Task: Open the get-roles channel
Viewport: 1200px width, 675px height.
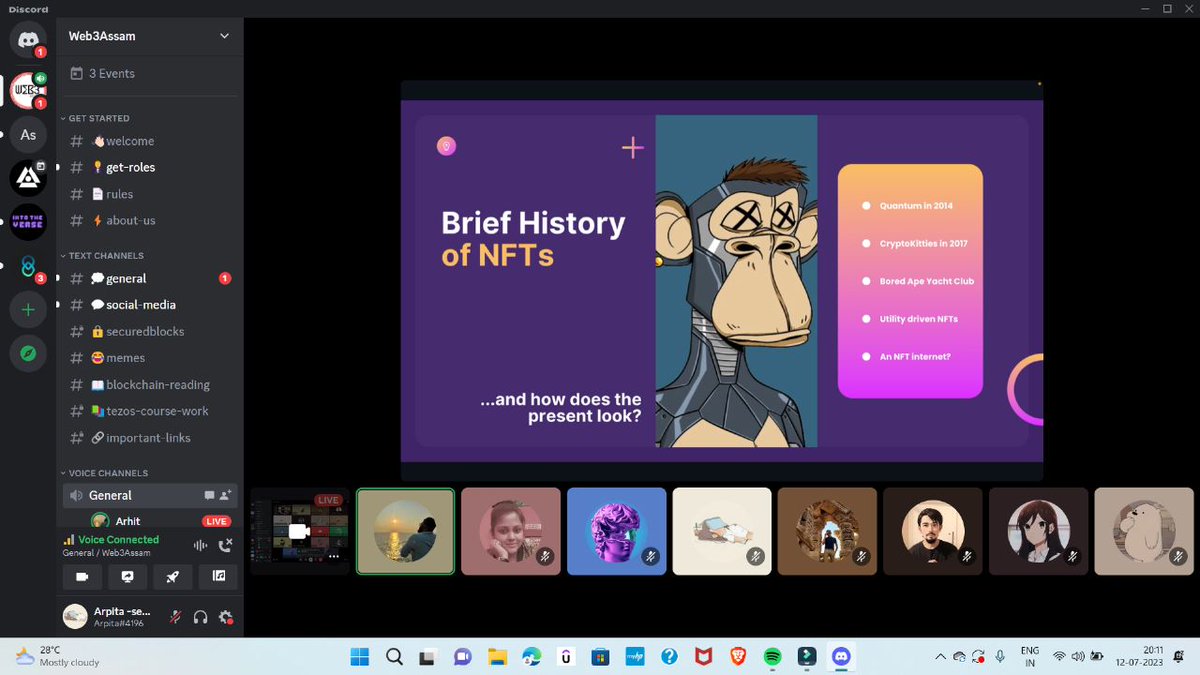Action: [x=150, y=168]
